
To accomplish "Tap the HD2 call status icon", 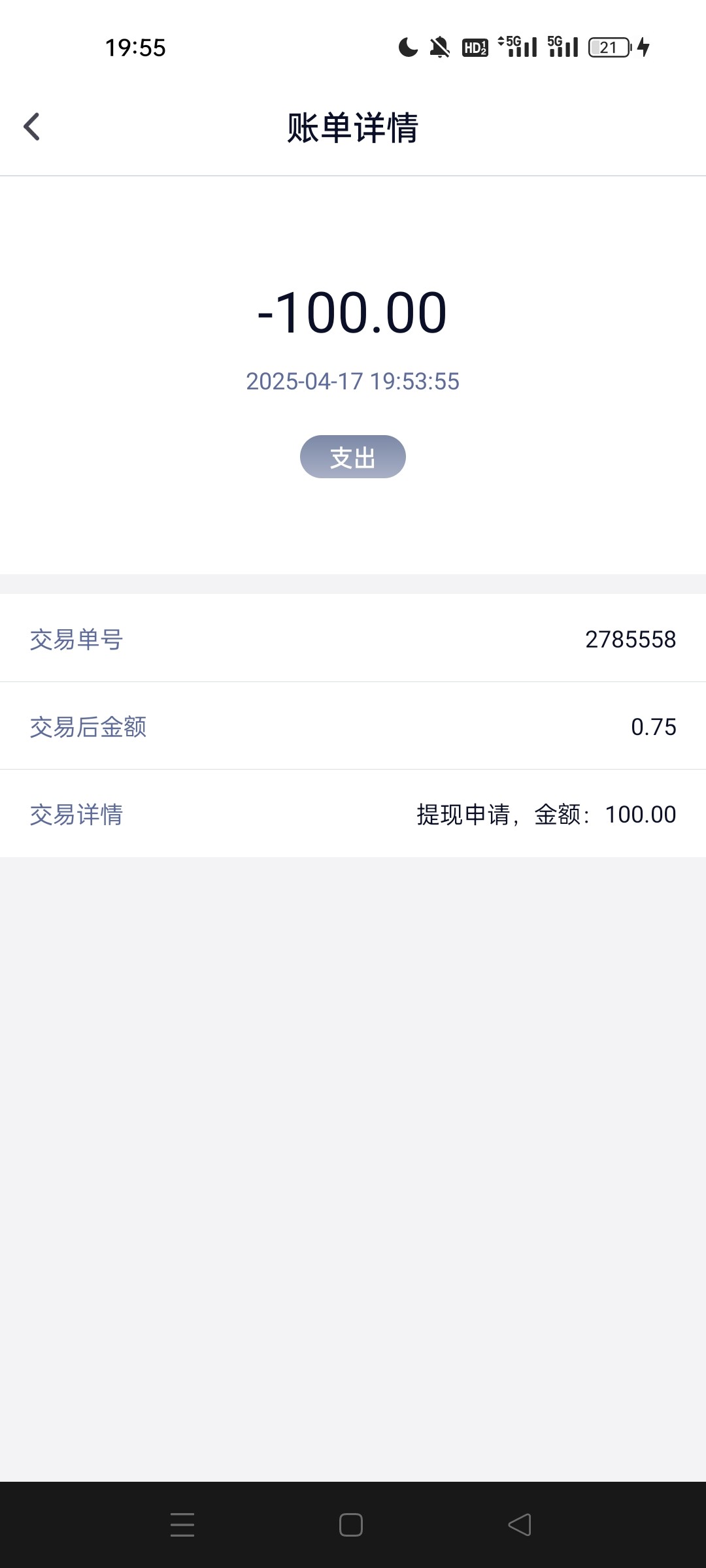I will pos(475,47).
